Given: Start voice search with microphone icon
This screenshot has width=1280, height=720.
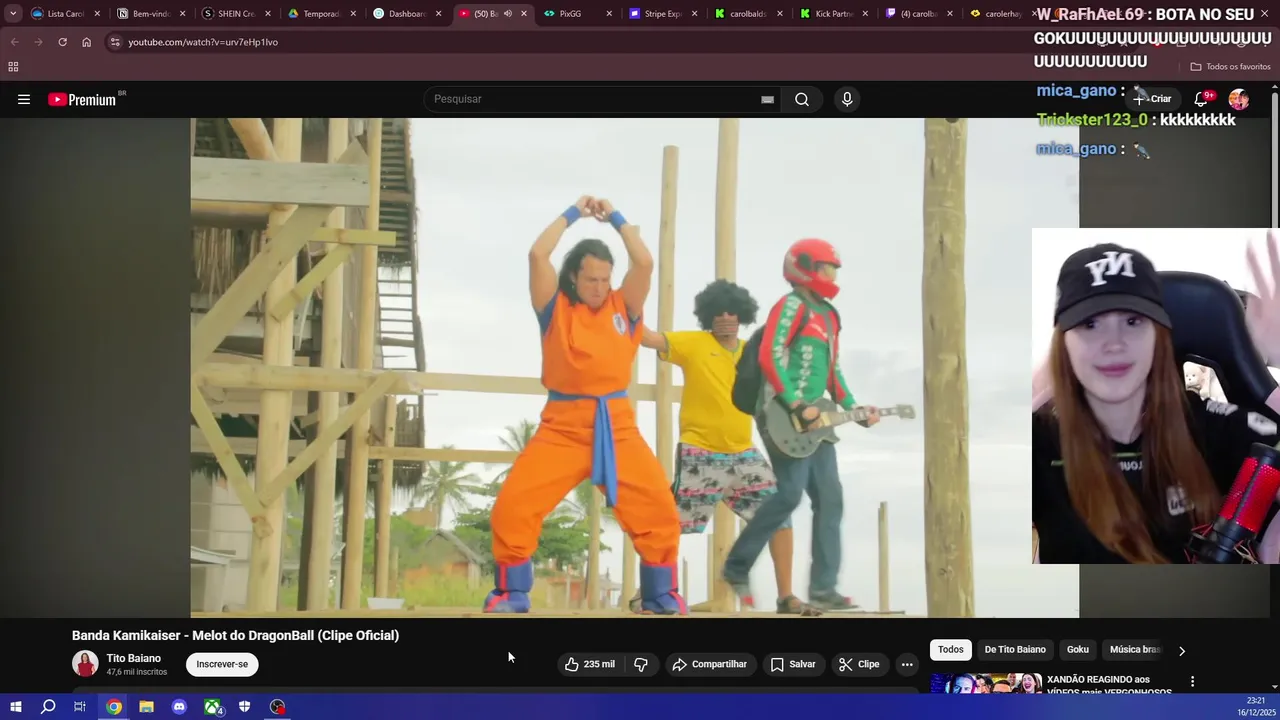Looking at the screenshot, I should click(847, 99).
